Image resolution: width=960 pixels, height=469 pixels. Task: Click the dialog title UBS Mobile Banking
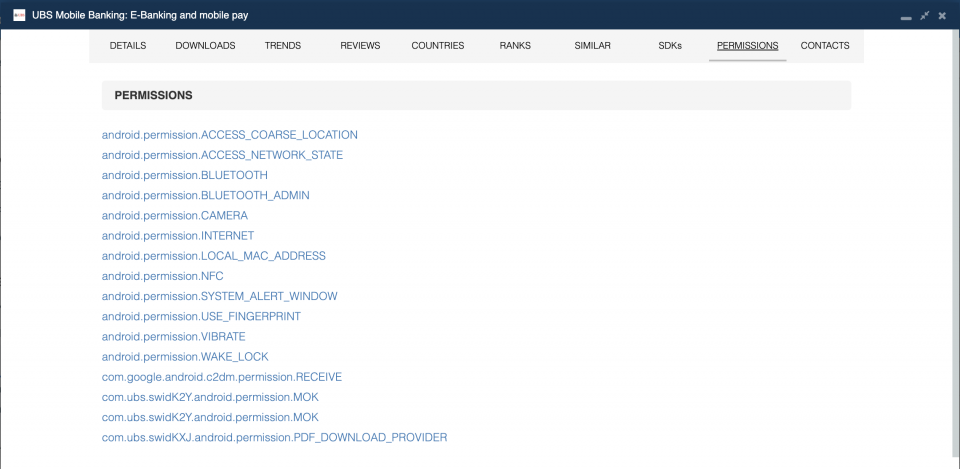140,15
